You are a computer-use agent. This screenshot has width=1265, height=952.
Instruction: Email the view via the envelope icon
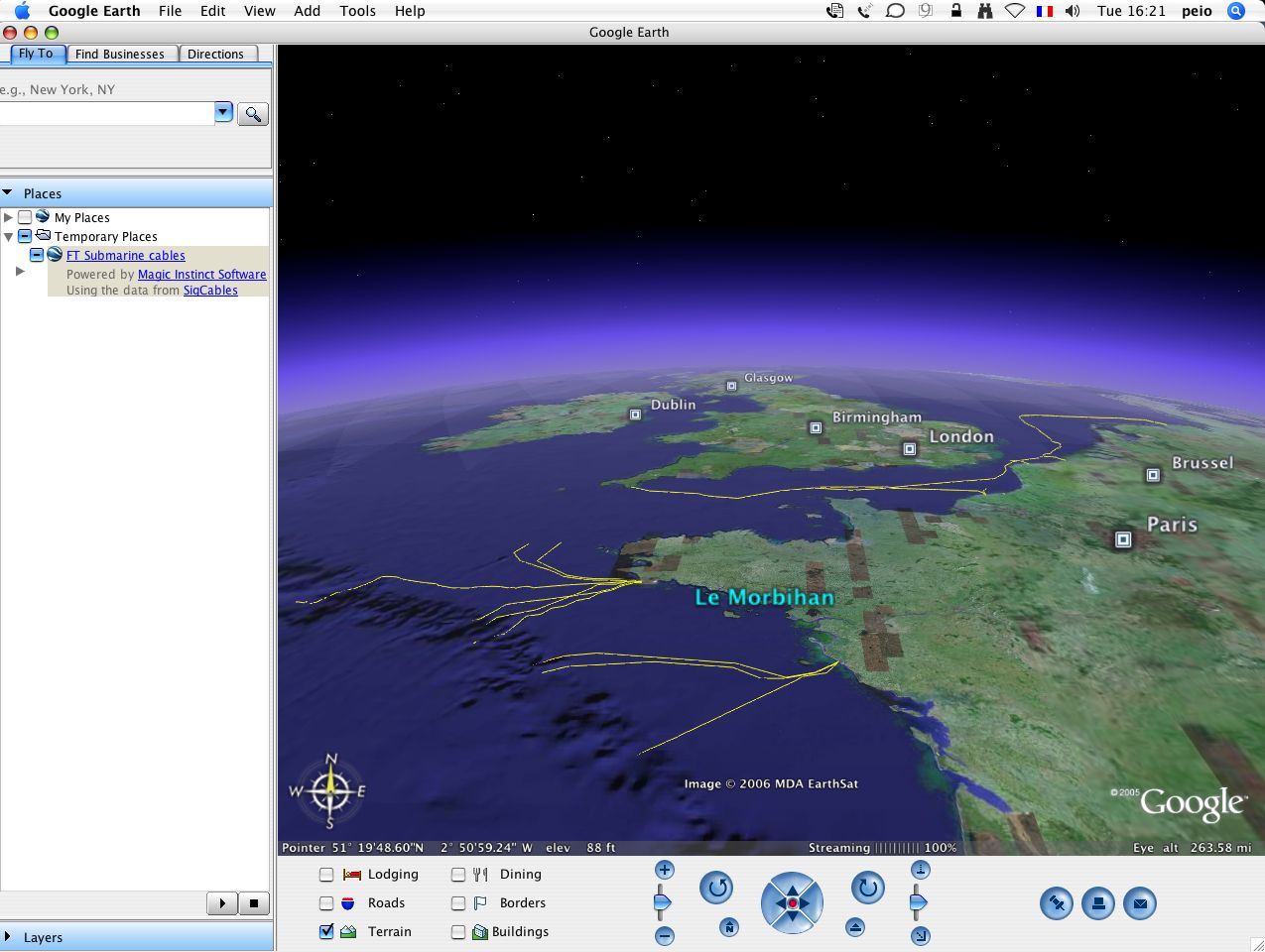click(x=1140, y=903)
